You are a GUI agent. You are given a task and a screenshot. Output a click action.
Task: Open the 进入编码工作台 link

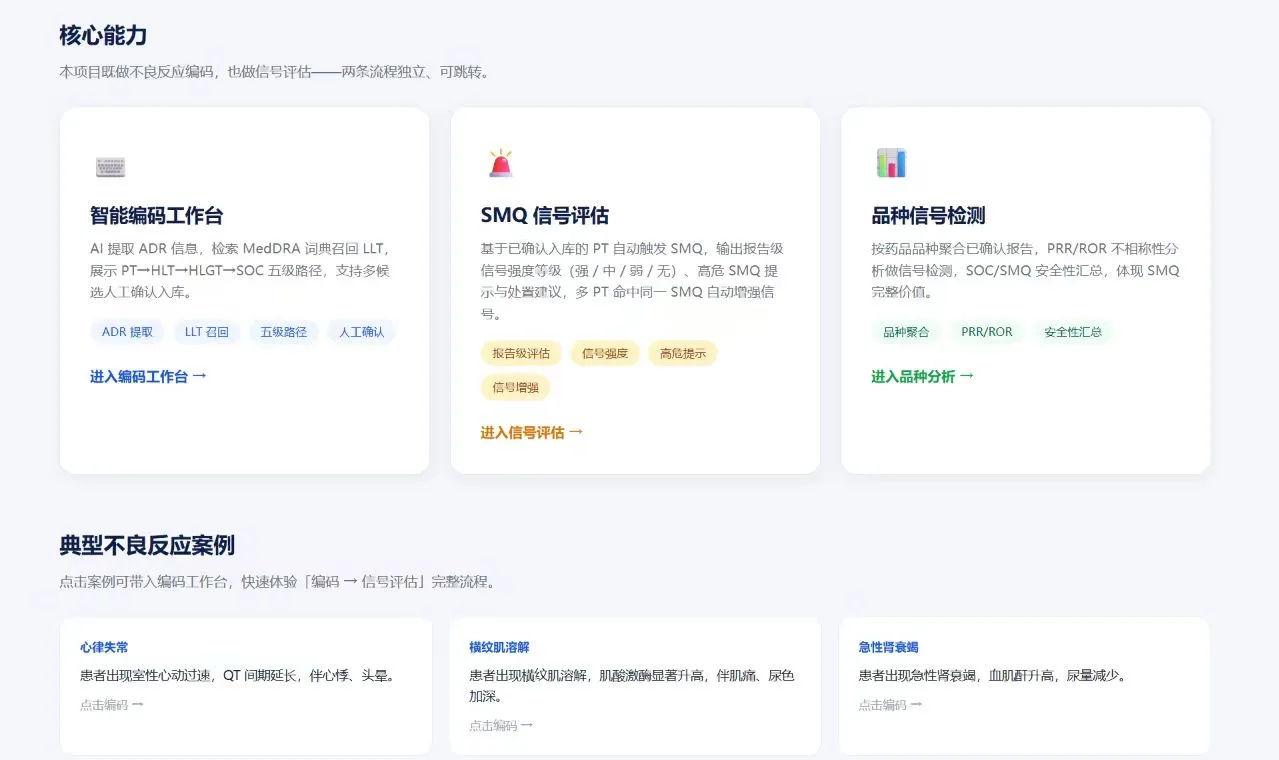coord(148,376)
